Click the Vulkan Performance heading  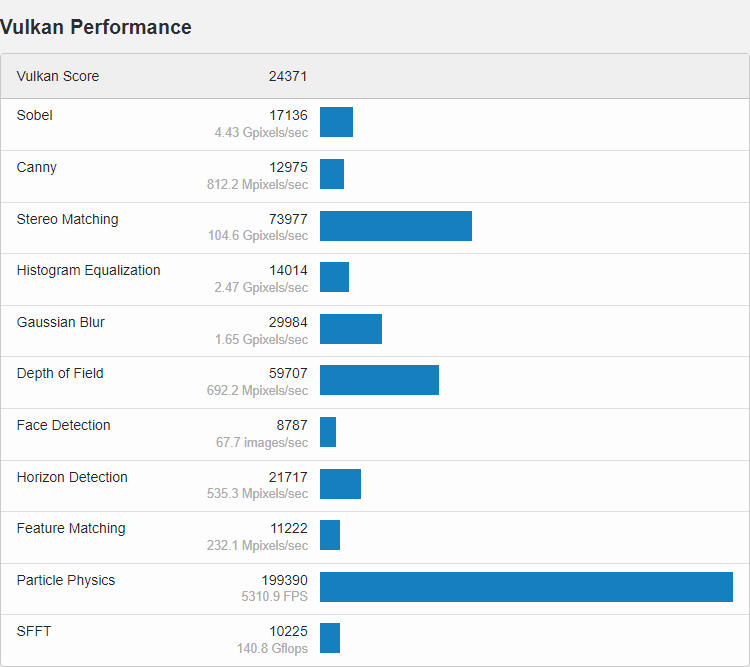point(96,27)
